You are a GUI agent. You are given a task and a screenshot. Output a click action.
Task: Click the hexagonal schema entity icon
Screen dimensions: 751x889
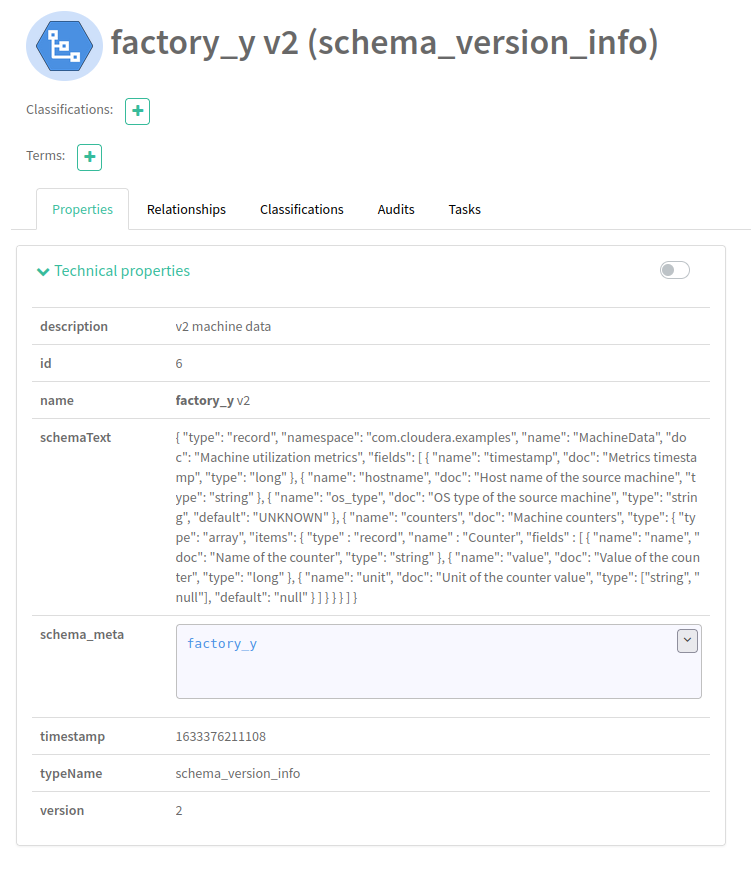pyautogui.click(x=64, y=46)
